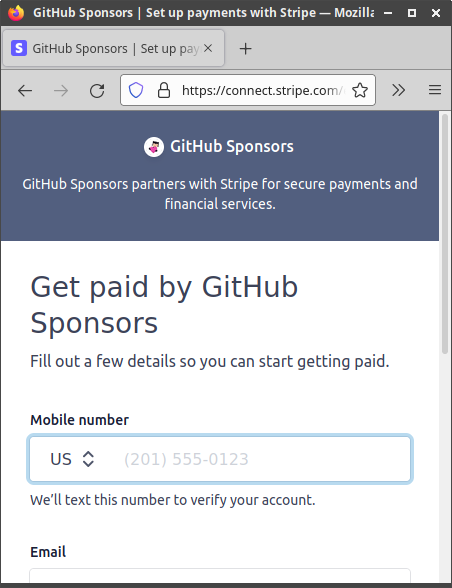Click the Stripe favicon on the tab
This screenshot has height=588, width=452.
click(x=19, y=48)
